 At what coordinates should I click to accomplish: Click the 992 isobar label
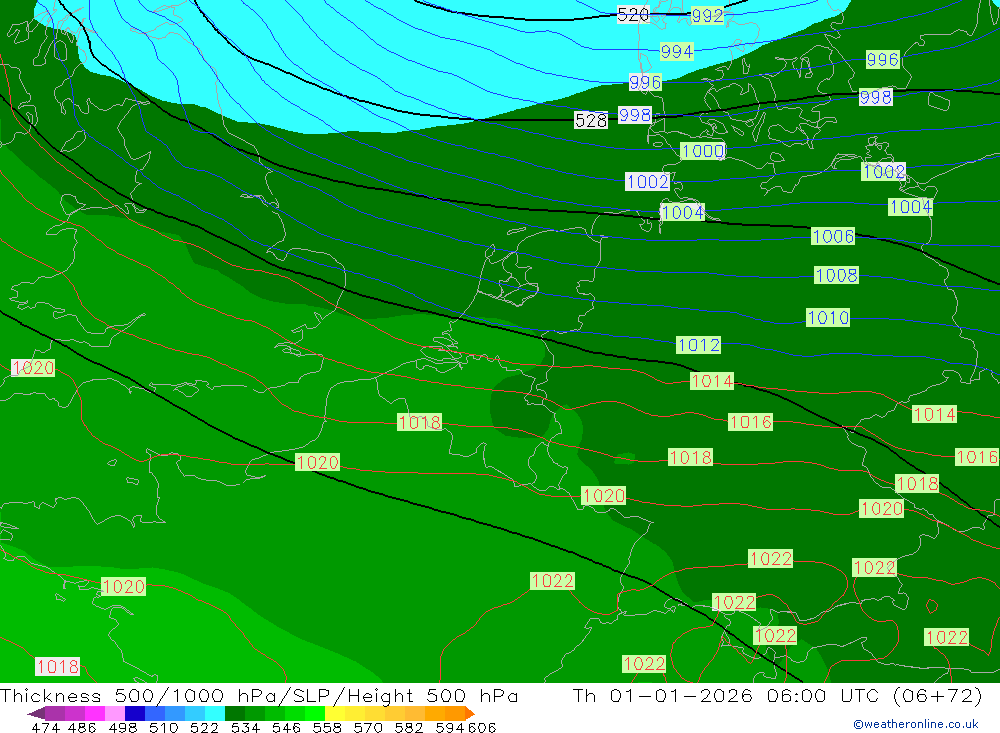[707, 16]
